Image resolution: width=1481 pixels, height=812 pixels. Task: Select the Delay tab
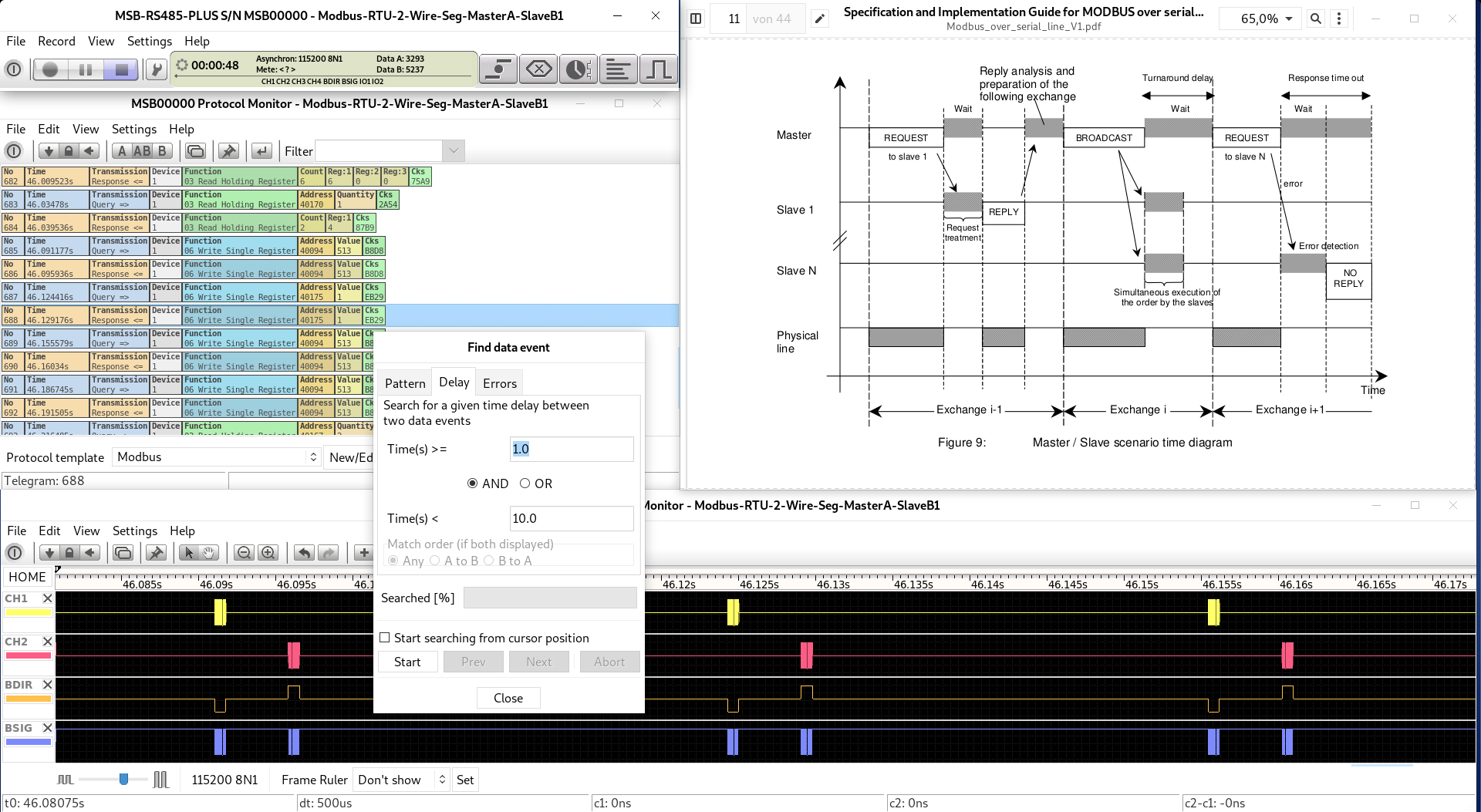coord(454,382)
